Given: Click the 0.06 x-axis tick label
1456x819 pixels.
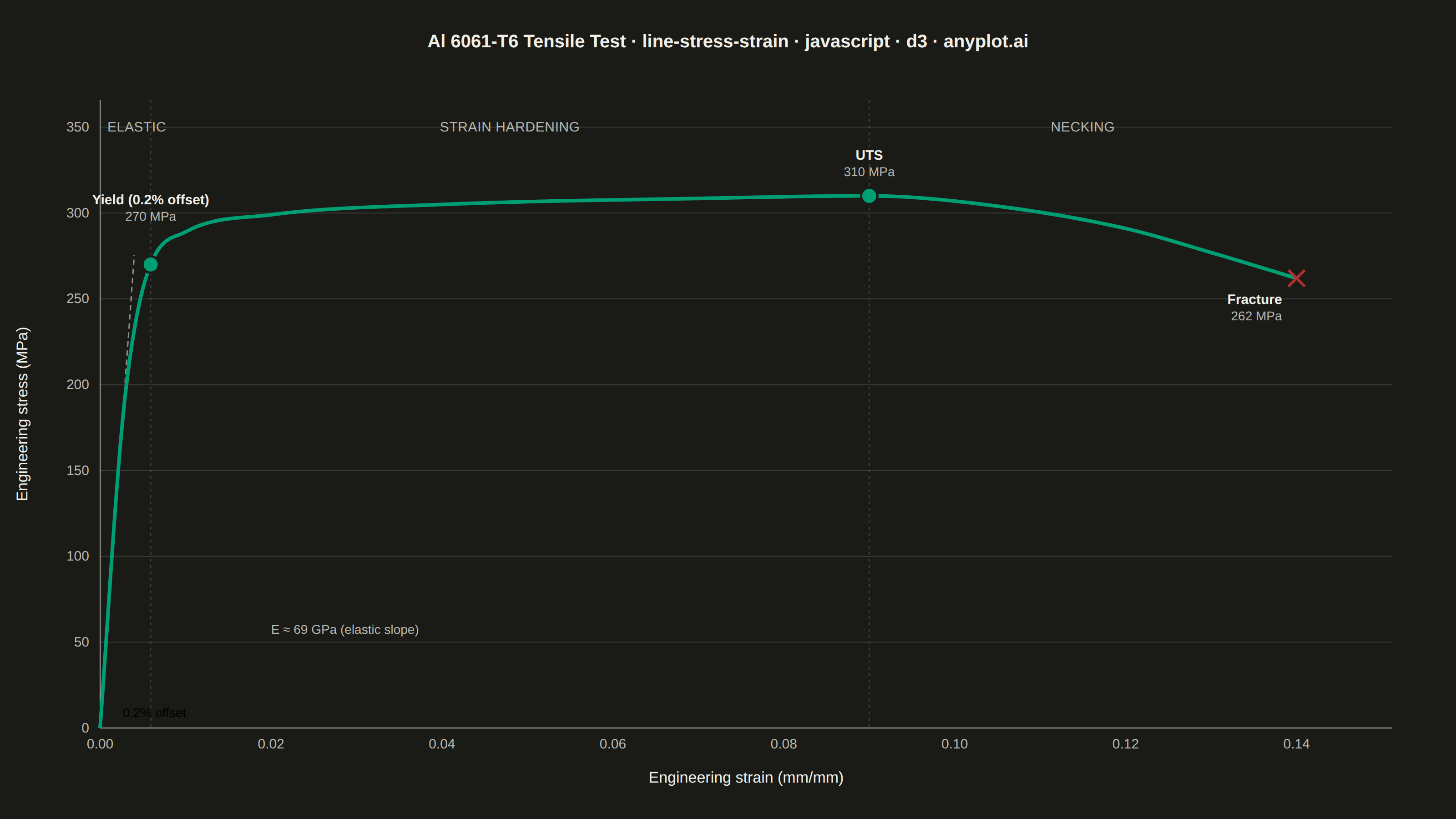Looking at the screenshot, I should click(x=613, y=744).
